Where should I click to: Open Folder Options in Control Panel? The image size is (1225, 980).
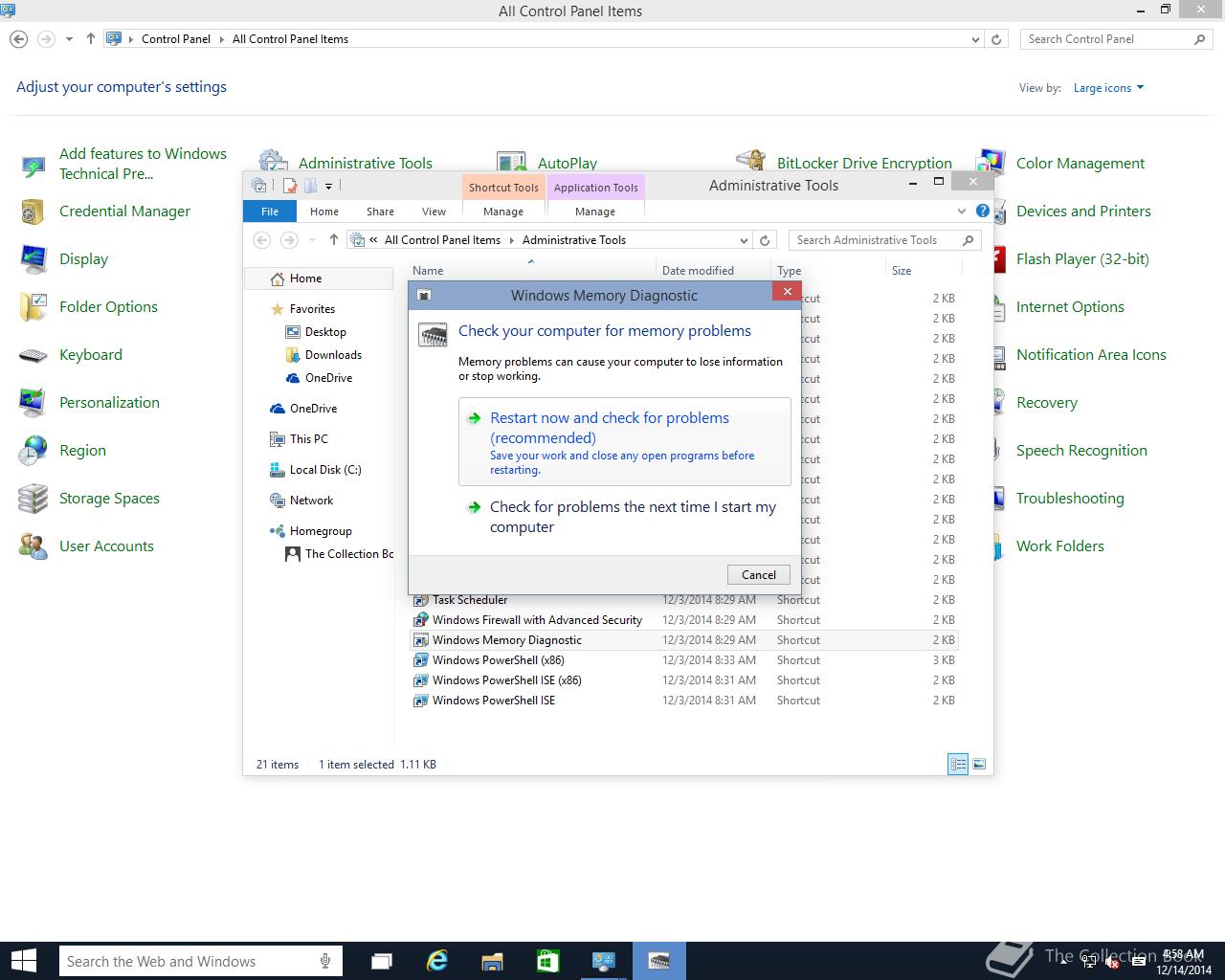(x=108, y=307)
